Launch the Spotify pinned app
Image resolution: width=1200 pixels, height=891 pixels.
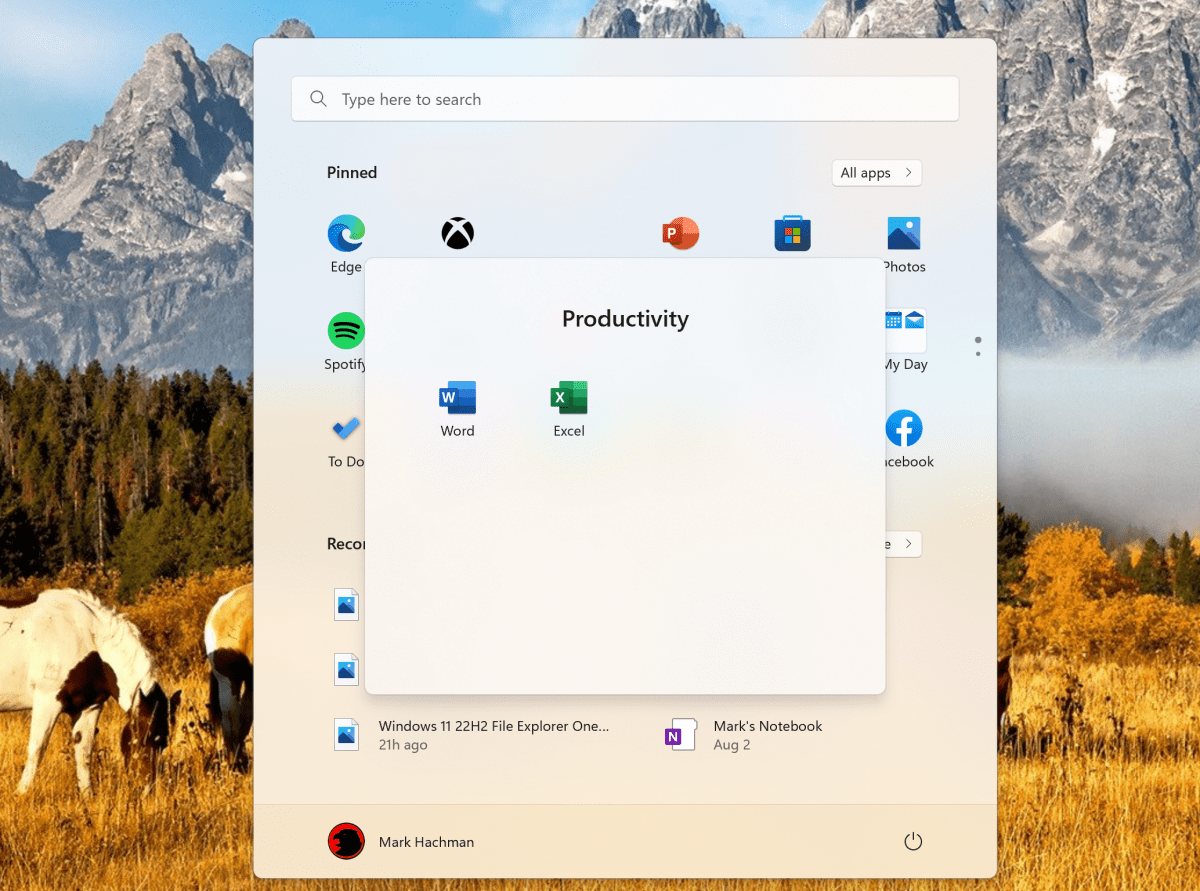(x=346, y=341)
